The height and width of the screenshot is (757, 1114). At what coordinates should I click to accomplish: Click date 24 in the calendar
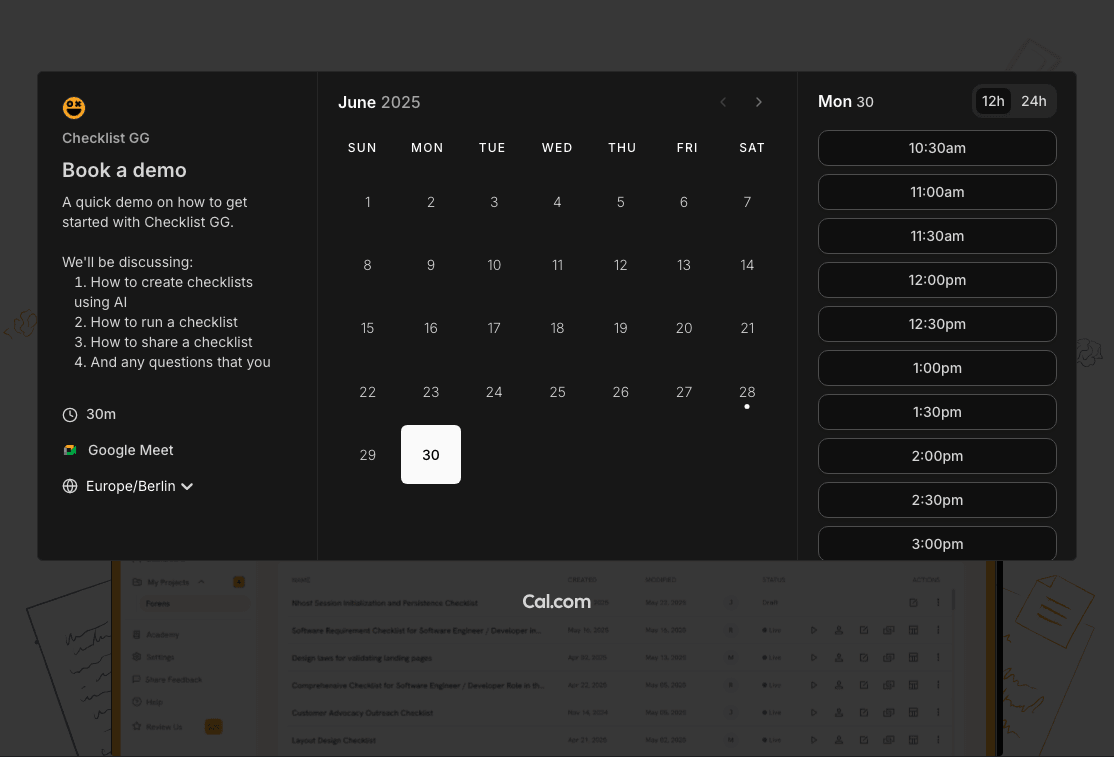[x=494, y=392]
